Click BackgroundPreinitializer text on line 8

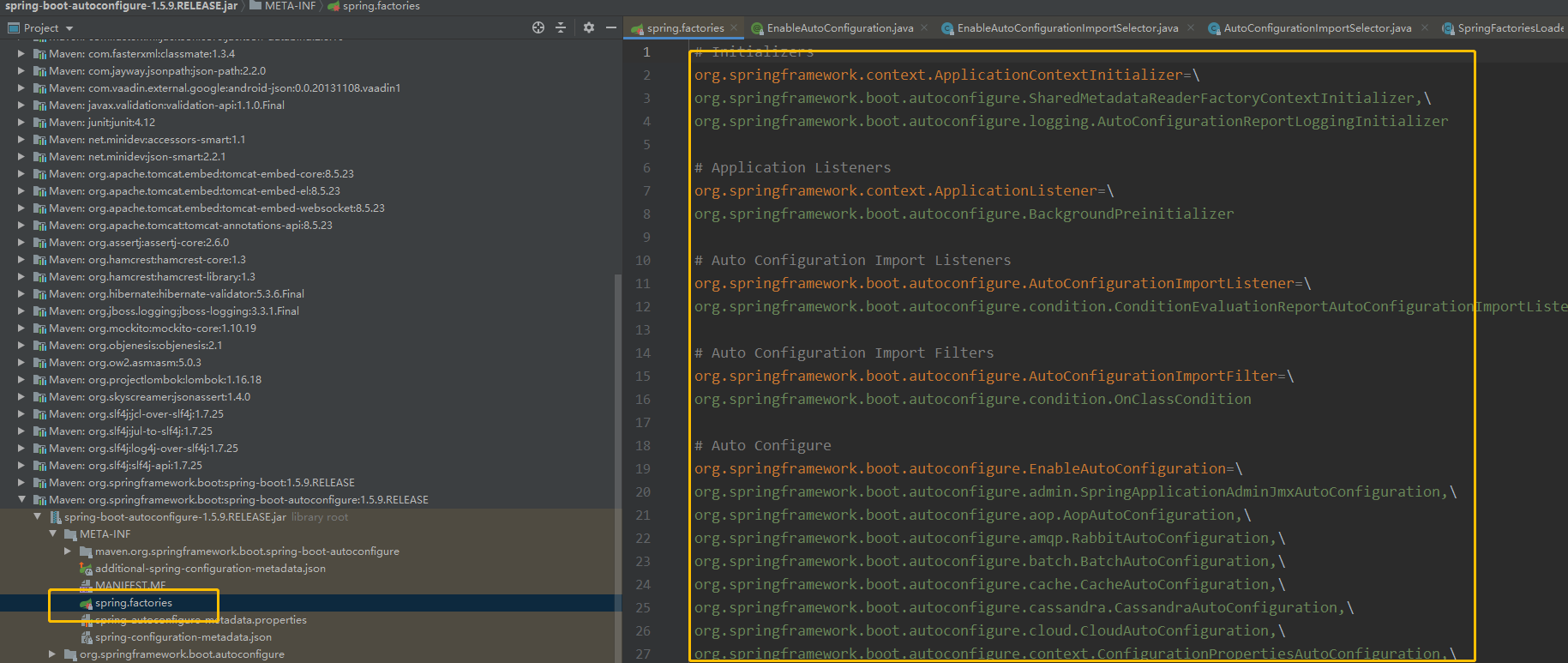[1132, 214]
